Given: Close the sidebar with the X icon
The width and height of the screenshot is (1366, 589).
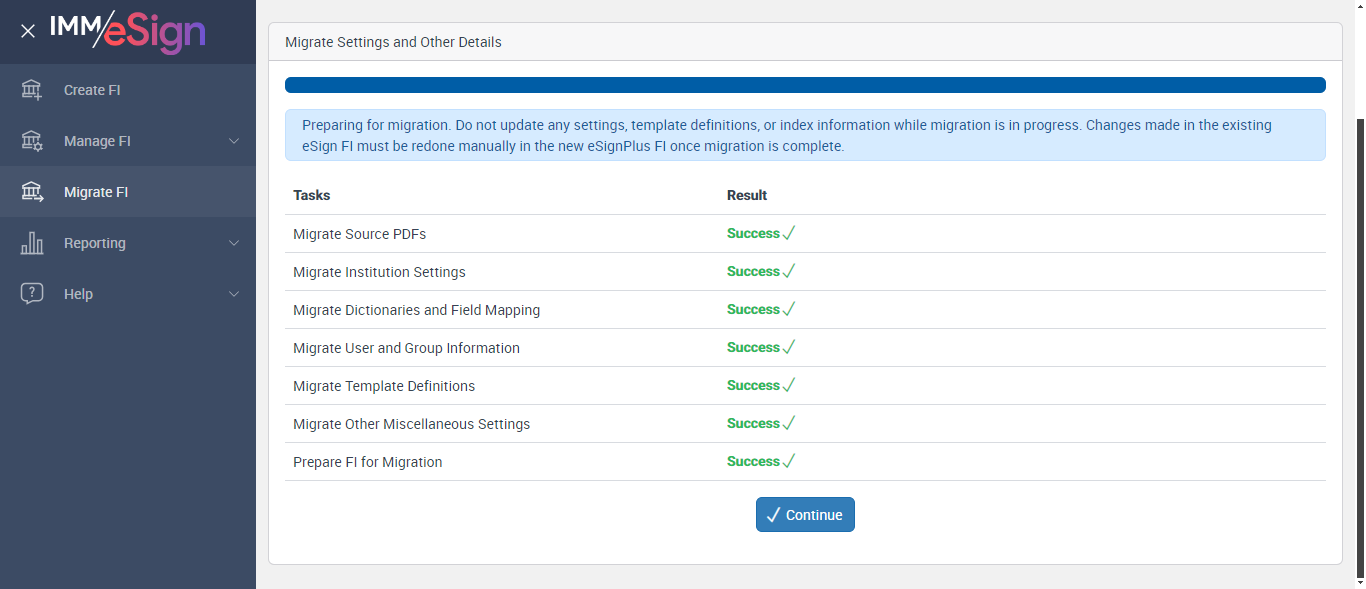Looking at the screenshot, I should [28, 31].
